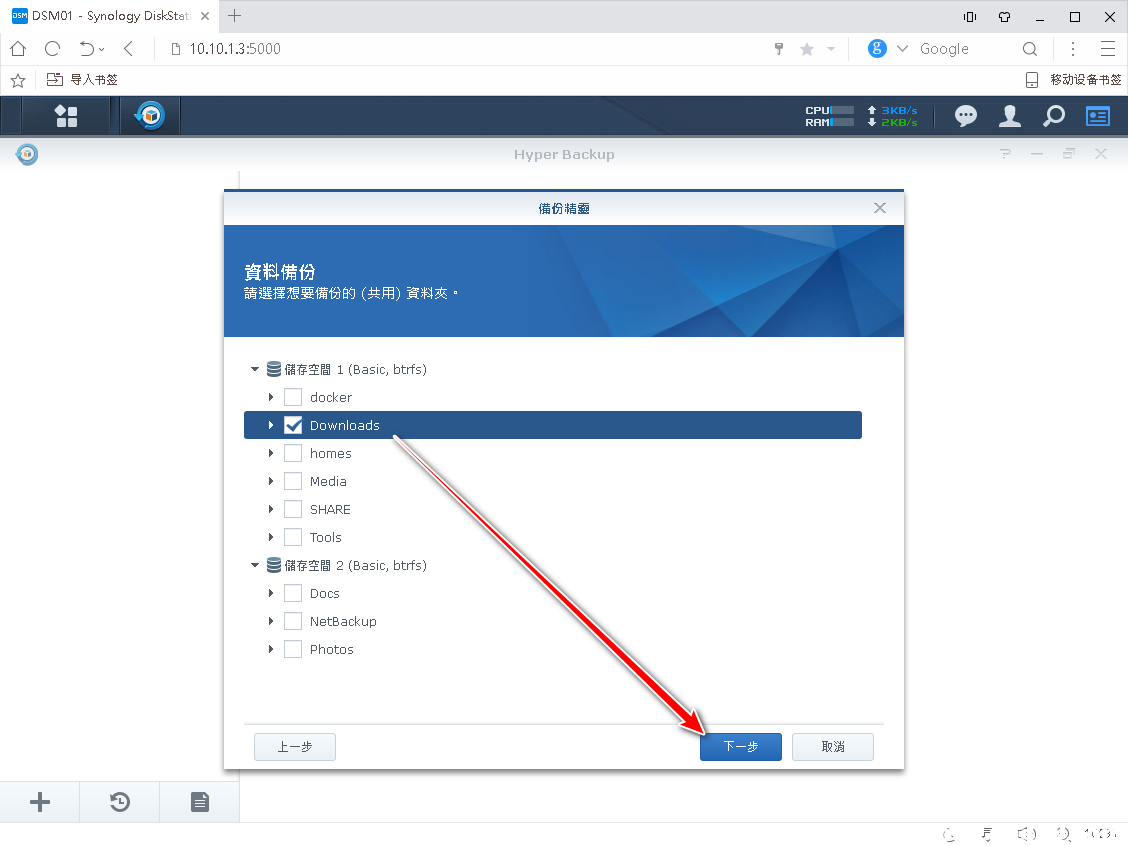Open the DSM main menu grid icon

tap(66, 116)
